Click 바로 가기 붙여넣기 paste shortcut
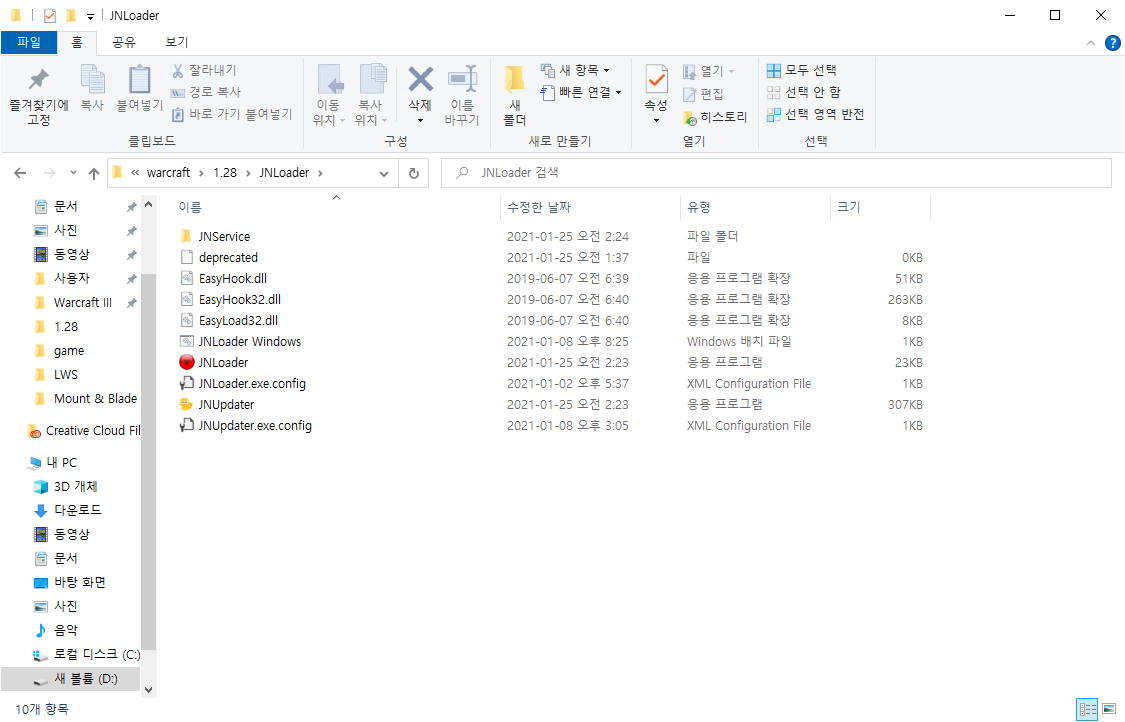Image resolution: width=1125 pixels, height=722 pixels. point(232,114)
